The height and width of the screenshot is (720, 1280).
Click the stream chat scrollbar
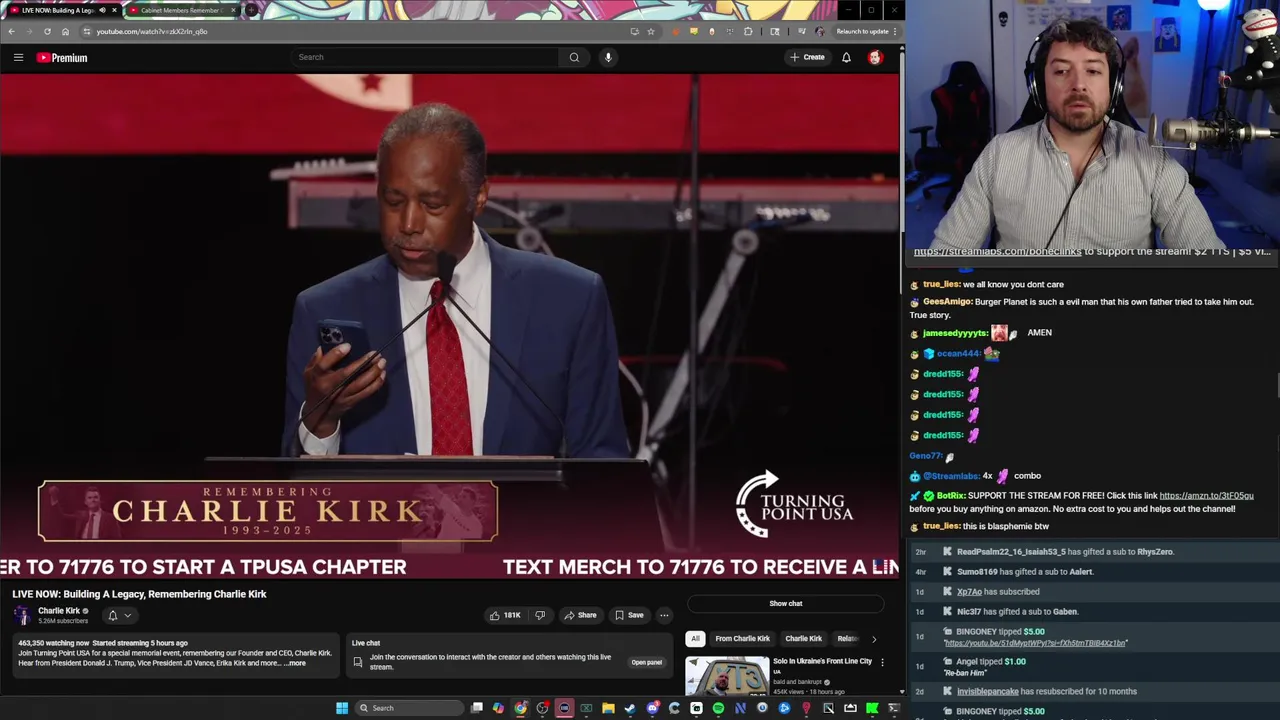pyautogui.click(x=1276, y=385)
